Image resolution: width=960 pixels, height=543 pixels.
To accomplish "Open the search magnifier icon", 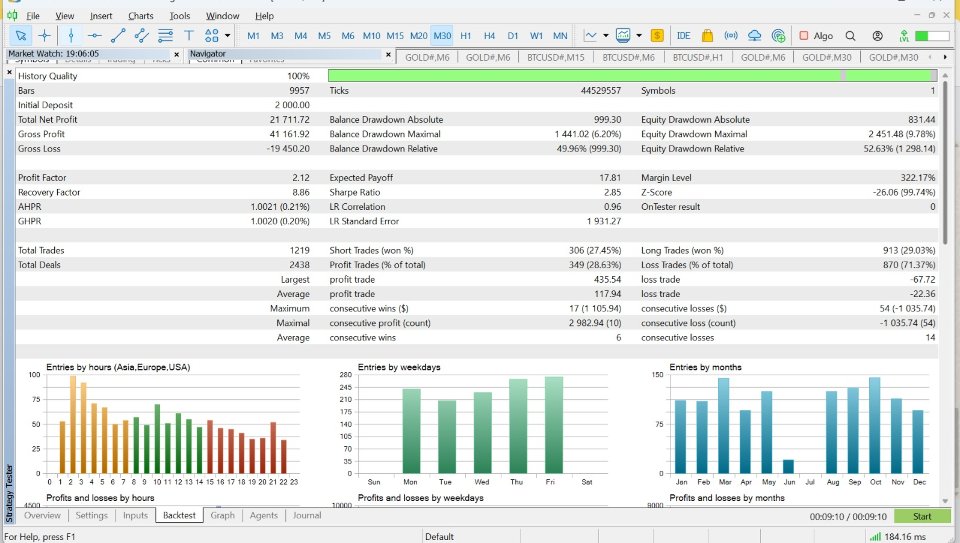I will coord(850,36).
